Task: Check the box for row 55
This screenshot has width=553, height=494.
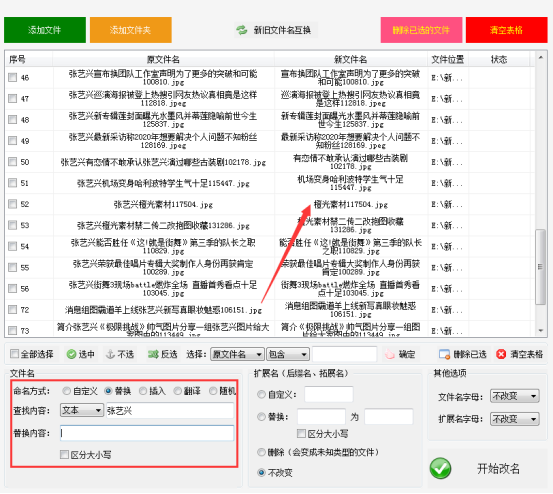Action: [x=12, y=267]
